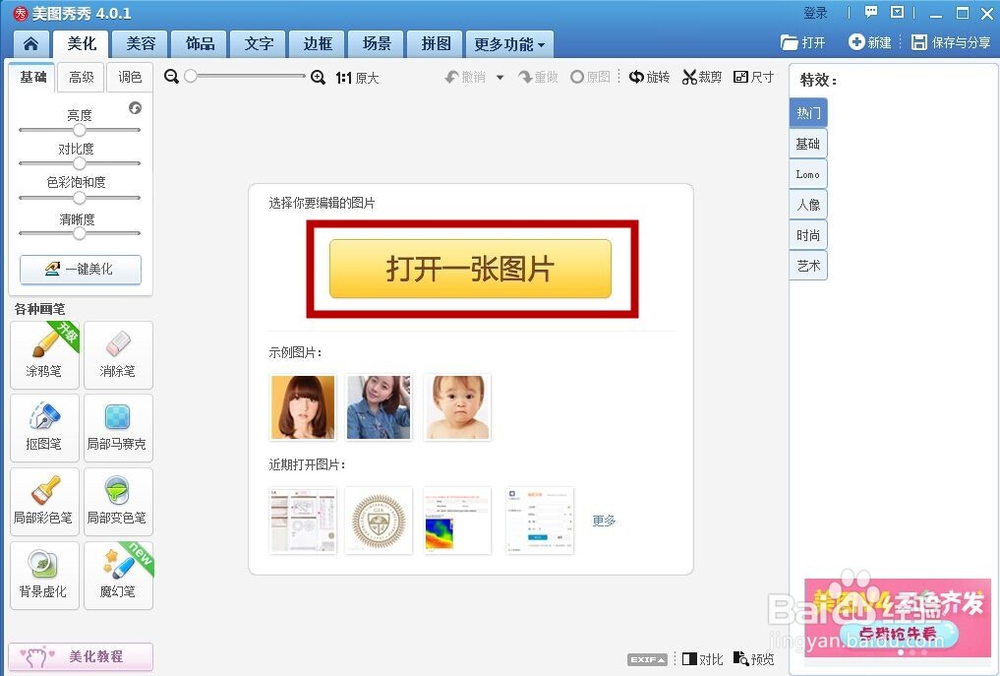Select the 局部彩色笔 color brush tool
Viewport: 1000px width, 676px height.
pos(45,502)
